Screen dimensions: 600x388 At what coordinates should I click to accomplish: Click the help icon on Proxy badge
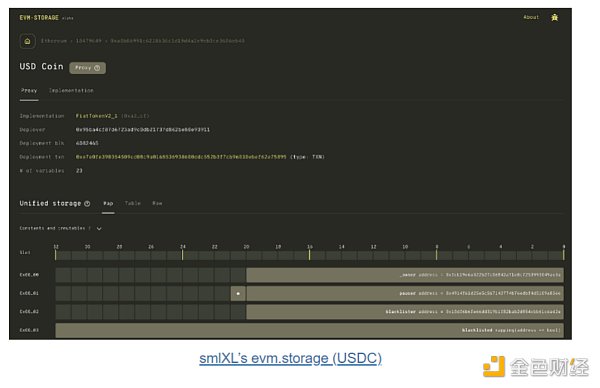pyautogui.click(x=97, y=68)
